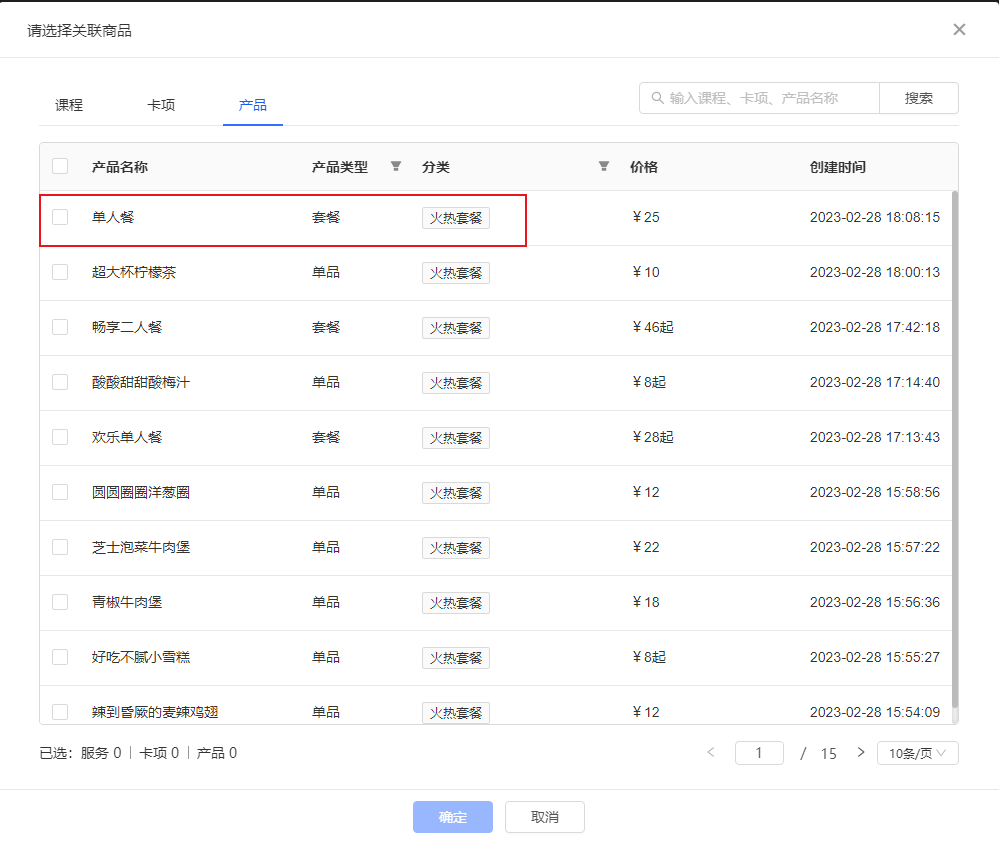This screenshot has height=842, width=999.
Task: Click the 确定 button
Action: (x=452, y=817)
